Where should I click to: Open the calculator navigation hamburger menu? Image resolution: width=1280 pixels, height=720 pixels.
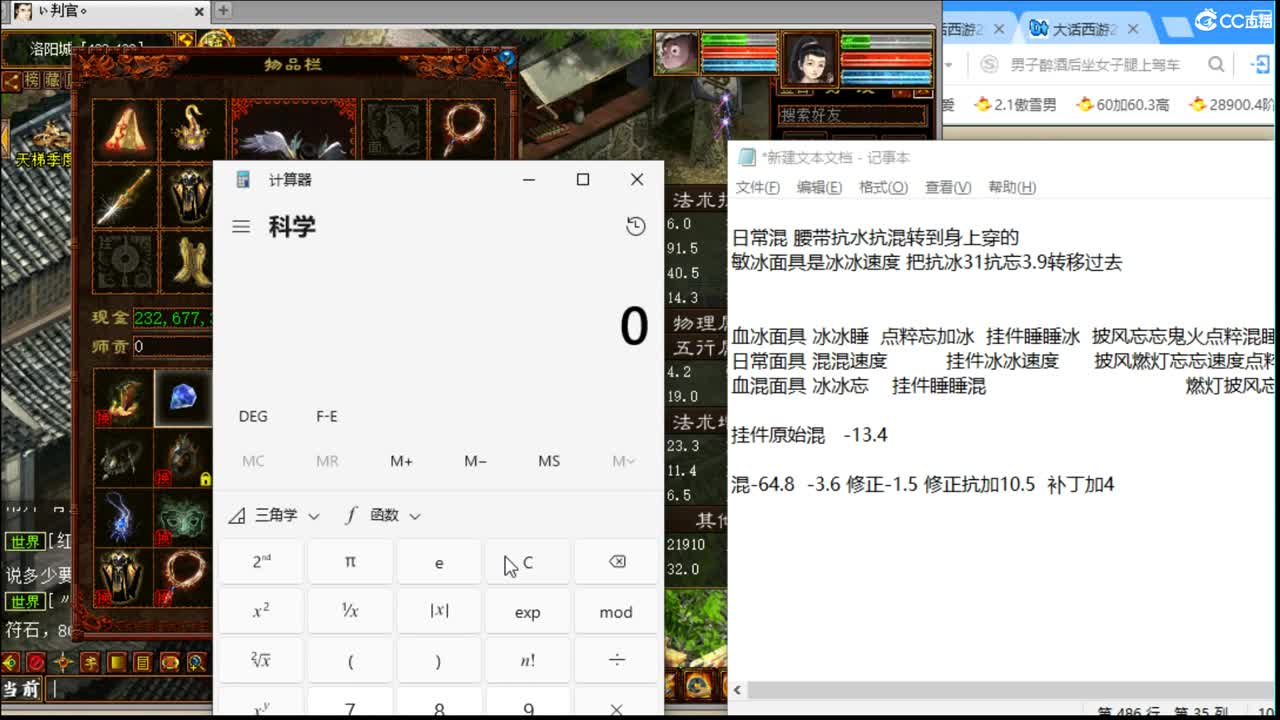pos(240,226)
